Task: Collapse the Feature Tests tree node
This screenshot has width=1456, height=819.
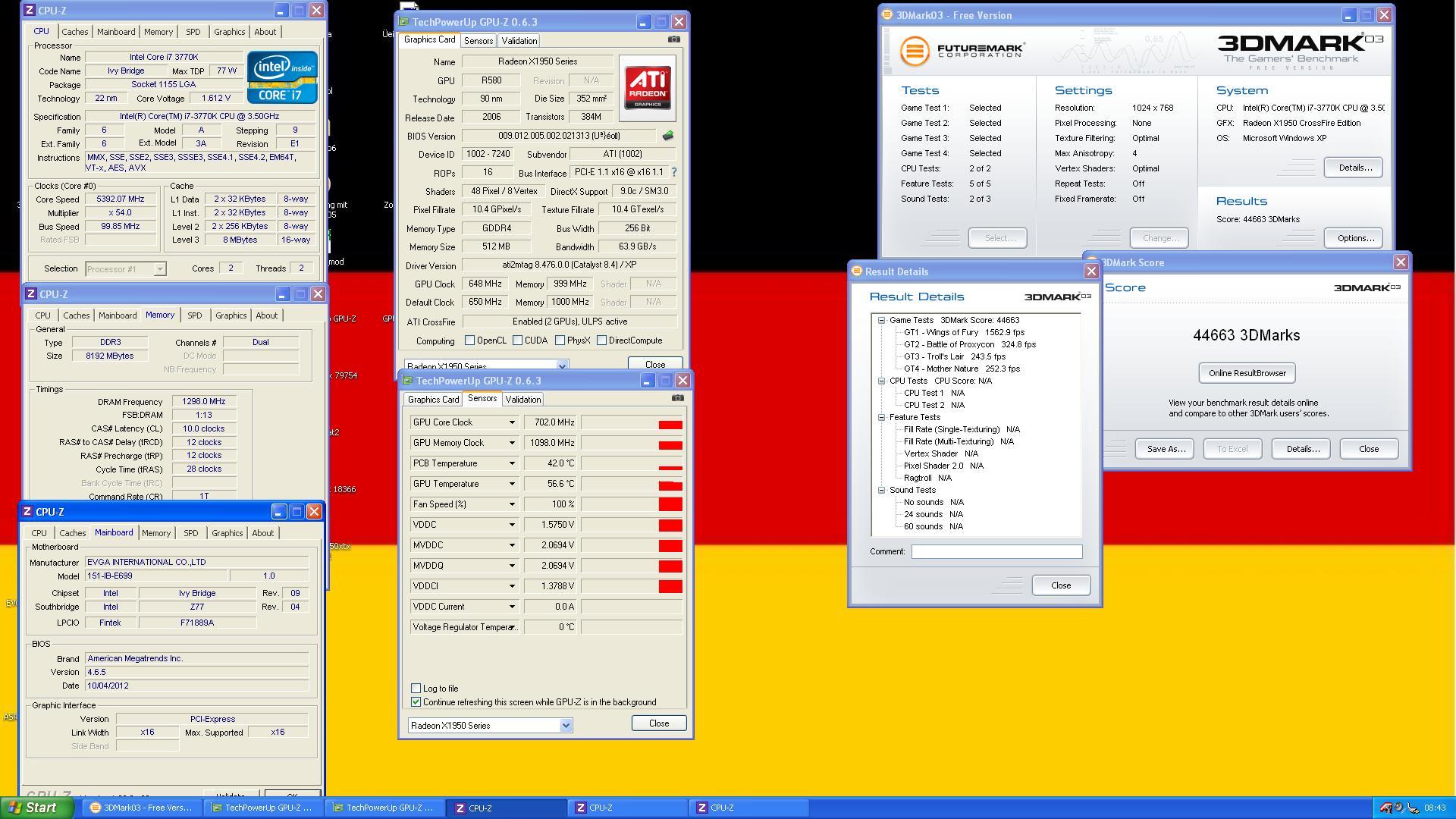Action: click(x=881, y=417)
